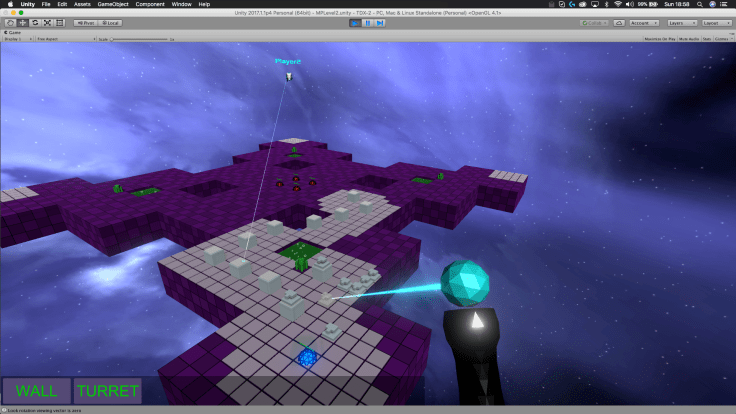Select the Scale tool
Viewport: 736px width, 414px height.
click(46, 22)
